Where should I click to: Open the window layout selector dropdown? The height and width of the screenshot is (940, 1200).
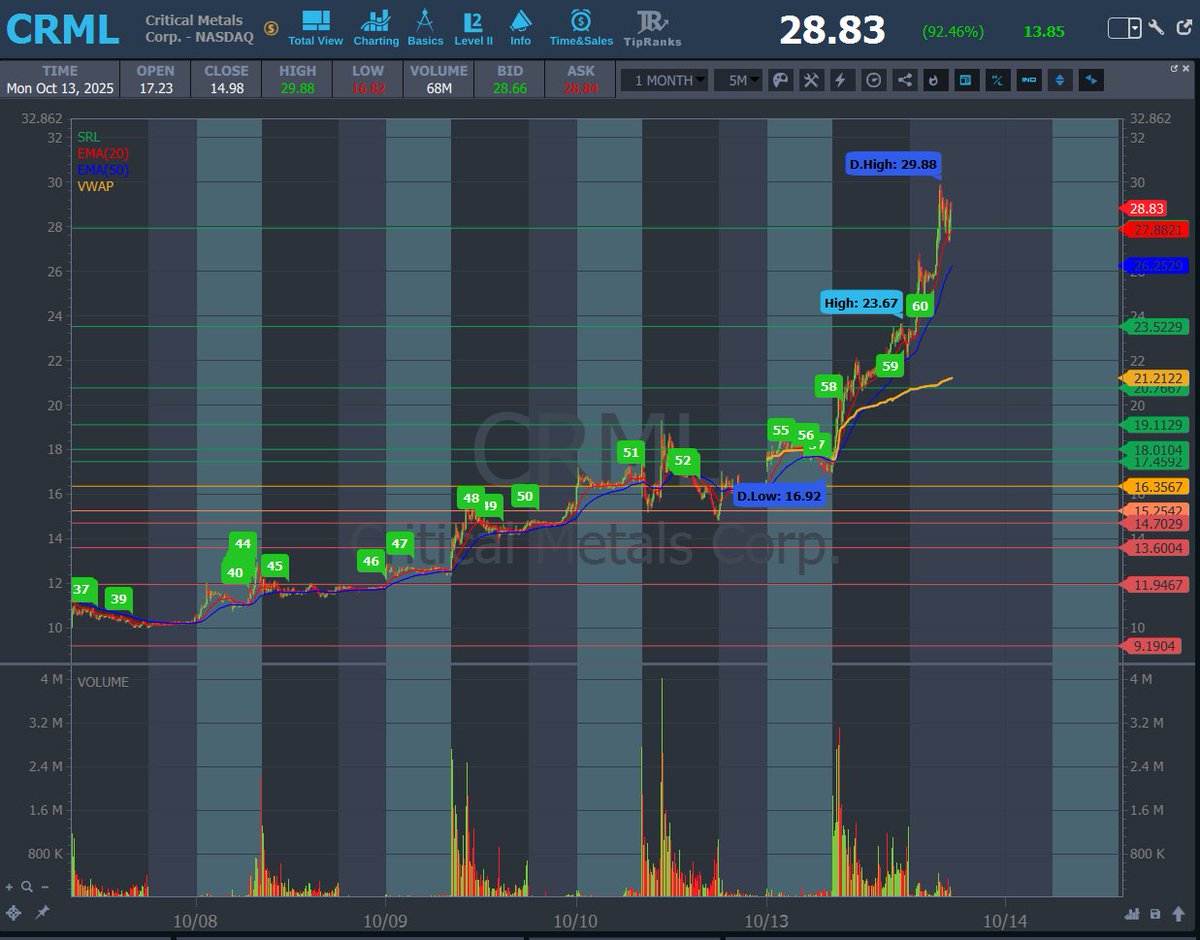pyautogui.click(x=1125, y=28)
